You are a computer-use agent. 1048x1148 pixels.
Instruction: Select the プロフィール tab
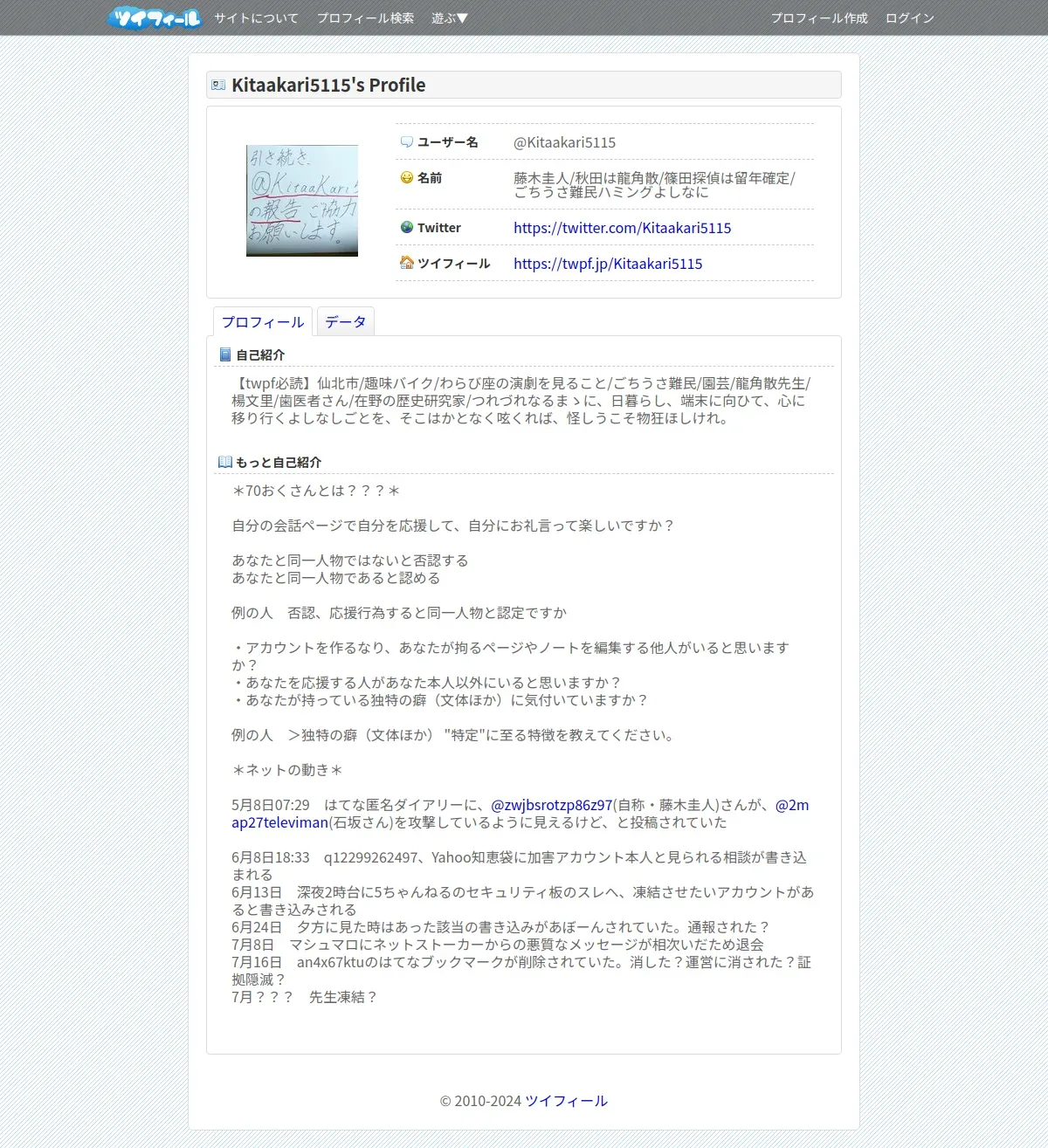point(263,322)
